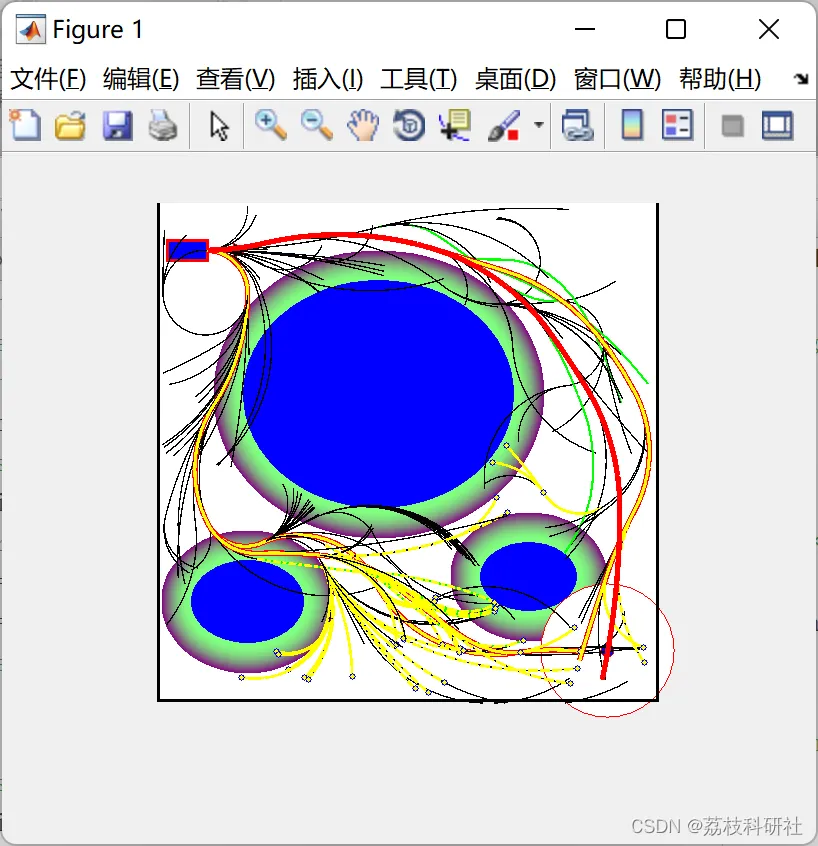Click the small blue ellipse at lower right
The width and height of the screenshot is (818, 846).
pyautogui.click(x=528, y=576)
